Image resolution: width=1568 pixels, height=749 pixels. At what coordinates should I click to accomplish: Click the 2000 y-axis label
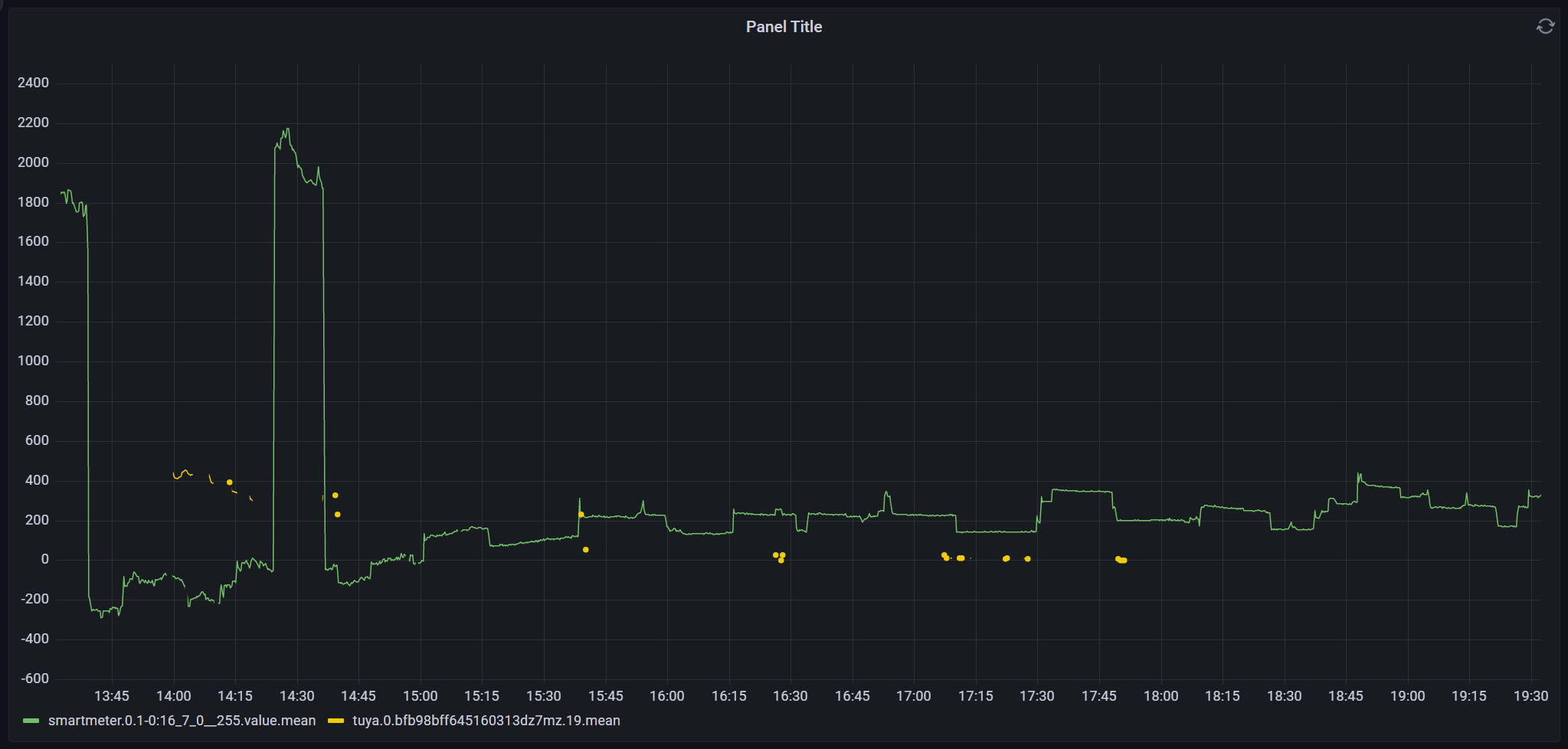pos(33,162)
